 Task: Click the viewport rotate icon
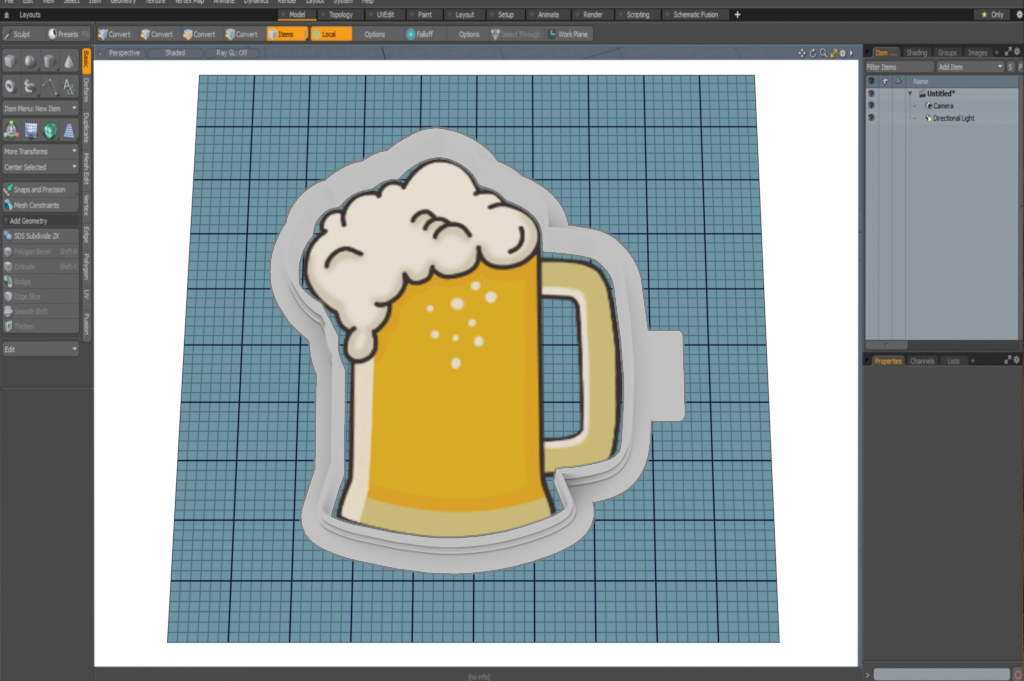pos(812,52)
